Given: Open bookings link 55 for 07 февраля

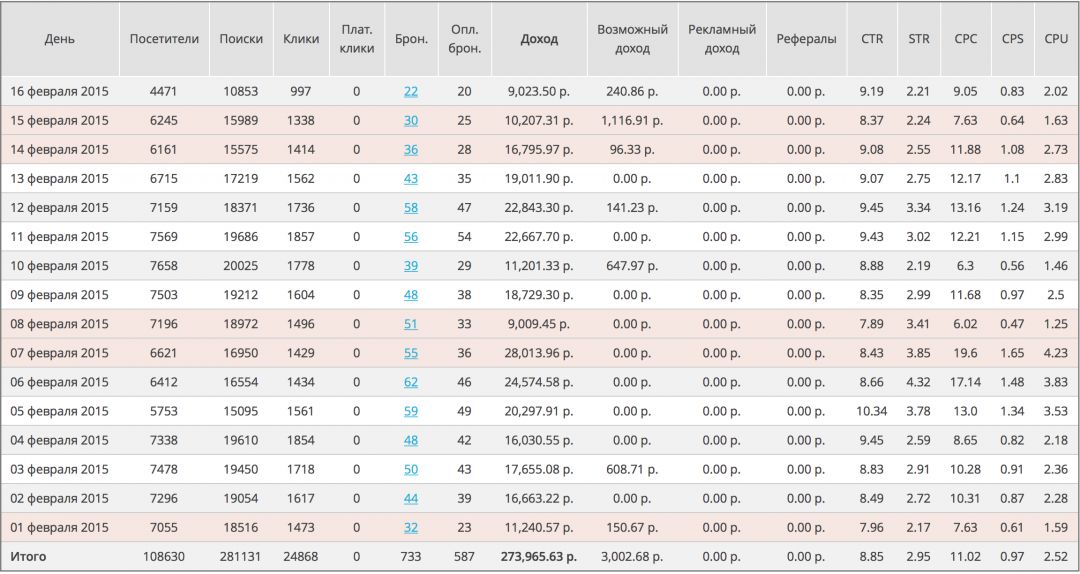Looking at the screenshot, I should click(x=411, y=353).
